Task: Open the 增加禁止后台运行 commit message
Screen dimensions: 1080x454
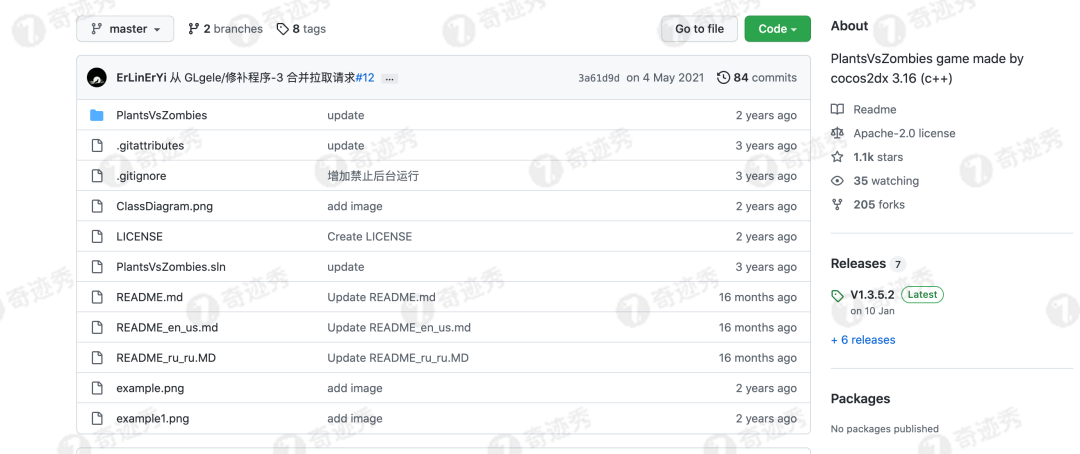Action: [x=373, y=176]
